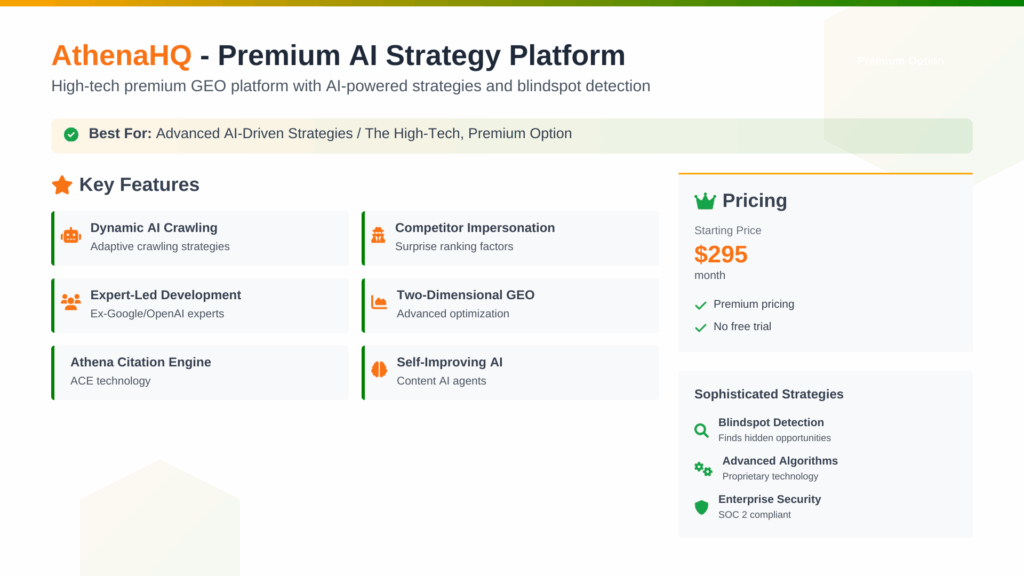This screenshot has height=576, width=1024.
Task: Click the star icon beside Key Features
Action: pyautogui.click(x=61, y=184)
